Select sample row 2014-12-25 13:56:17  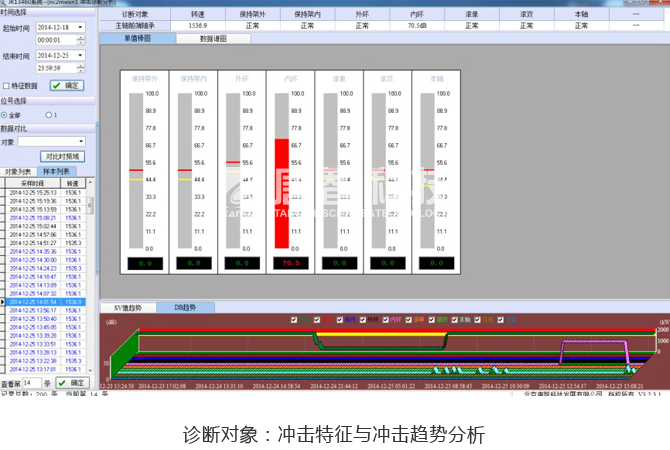click(45, 311)
